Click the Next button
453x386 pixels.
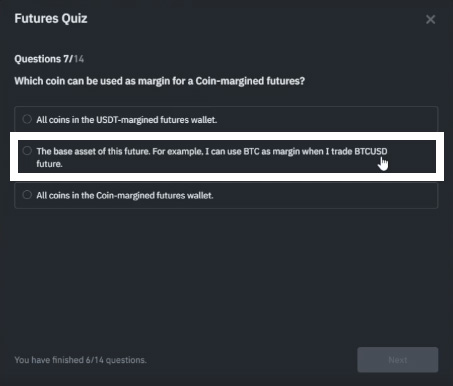(398, 360)
